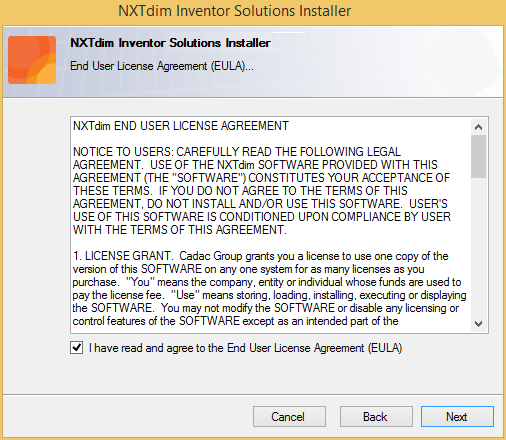Click the 'NOTICE TO USERS' paragraph text
This screenshot has height=440, width=506.
point(262,191)
